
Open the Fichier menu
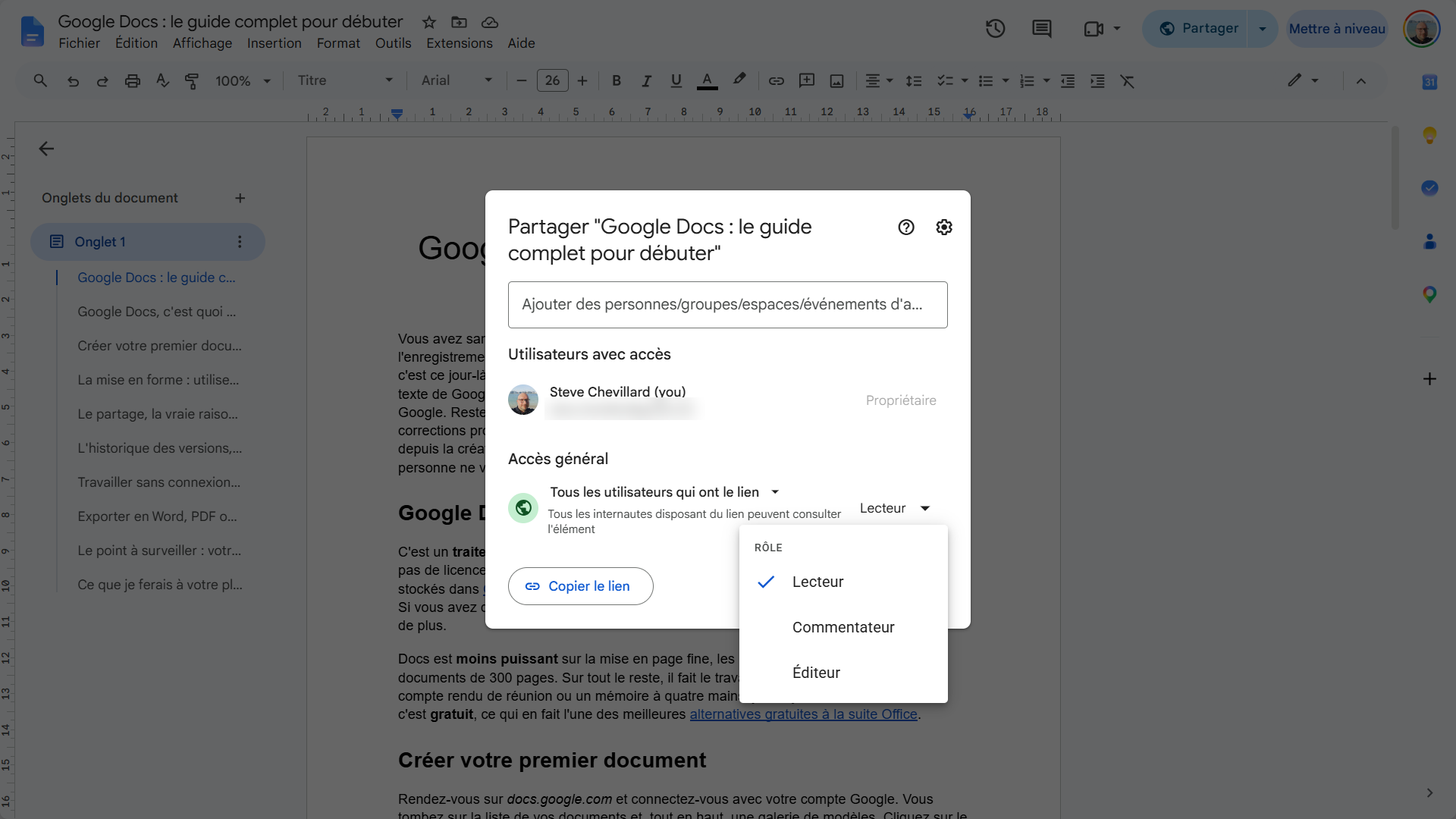coord(80,43)
